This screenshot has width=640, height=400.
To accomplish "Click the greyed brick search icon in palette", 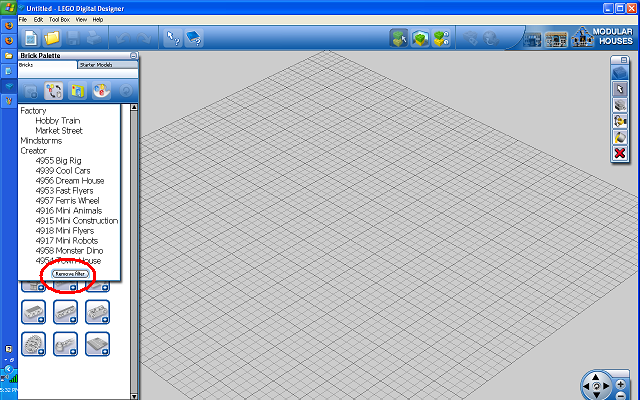I will click(x=31, y=91).
